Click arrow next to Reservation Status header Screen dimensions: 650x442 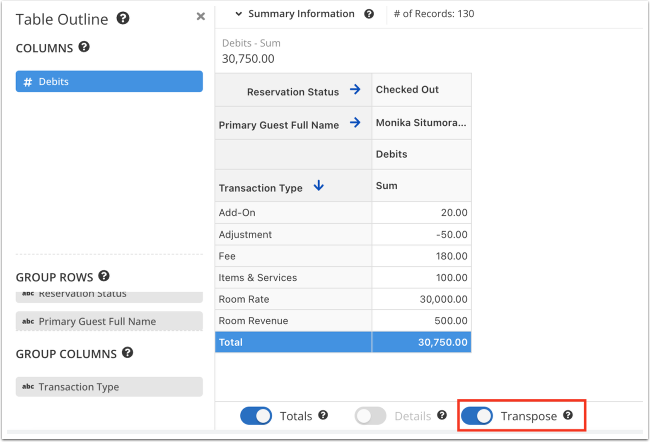coord(354,90)
